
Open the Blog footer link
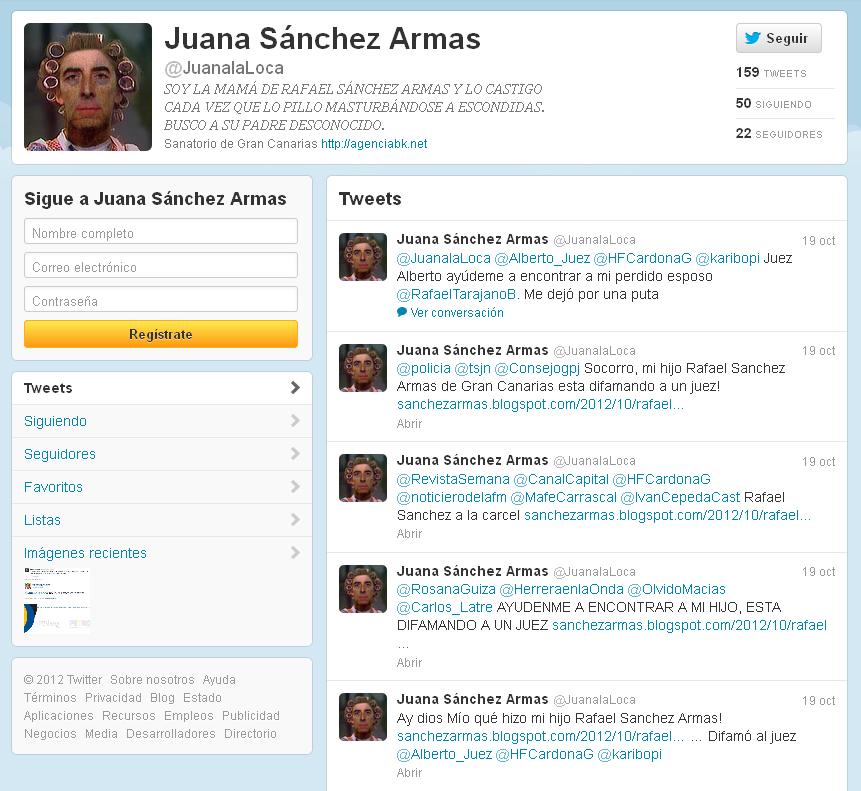click(163, 698)
